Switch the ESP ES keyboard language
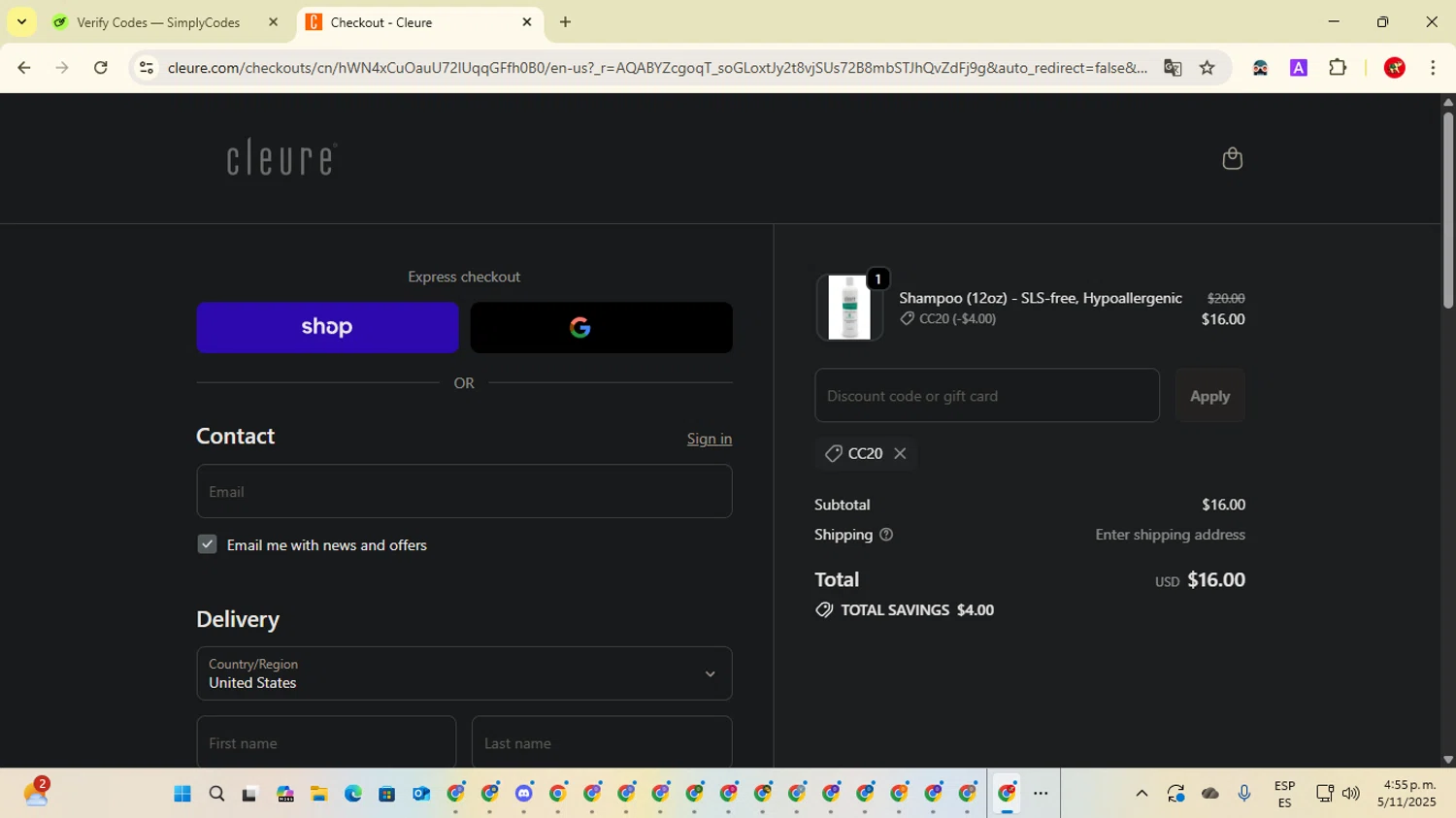The width and height of the screenshot is (1456, 818). (x=1284, y=794)
